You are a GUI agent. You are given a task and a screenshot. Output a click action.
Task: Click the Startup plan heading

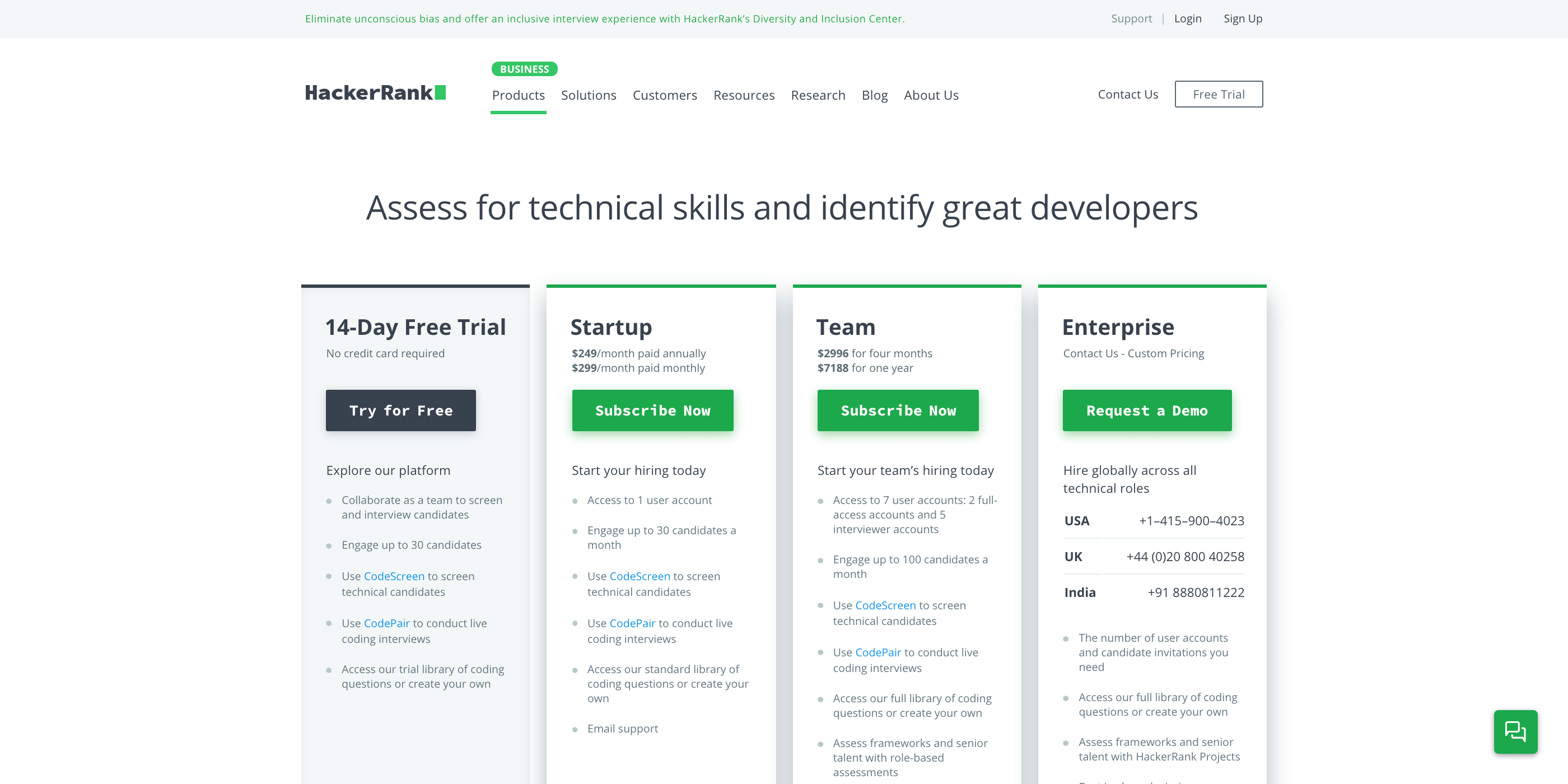[611, 327]
